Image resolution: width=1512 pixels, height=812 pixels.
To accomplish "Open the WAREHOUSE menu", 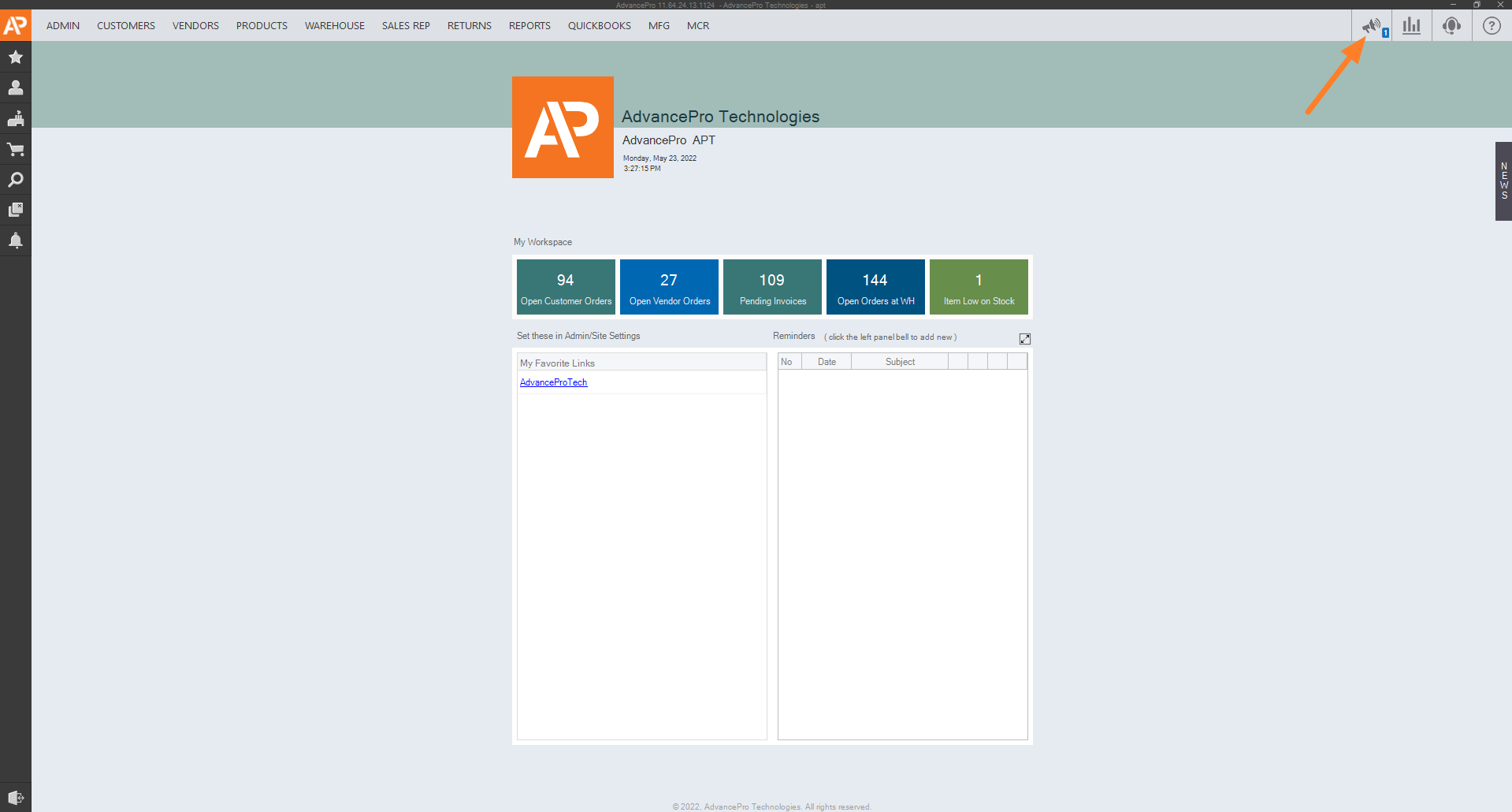I will [334, 26].
